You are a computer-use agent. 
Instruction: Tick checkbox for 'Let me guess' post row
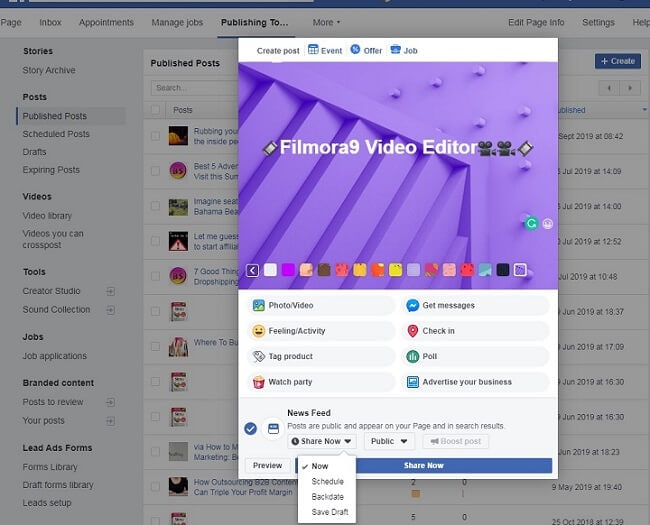[x=155, y=241]
